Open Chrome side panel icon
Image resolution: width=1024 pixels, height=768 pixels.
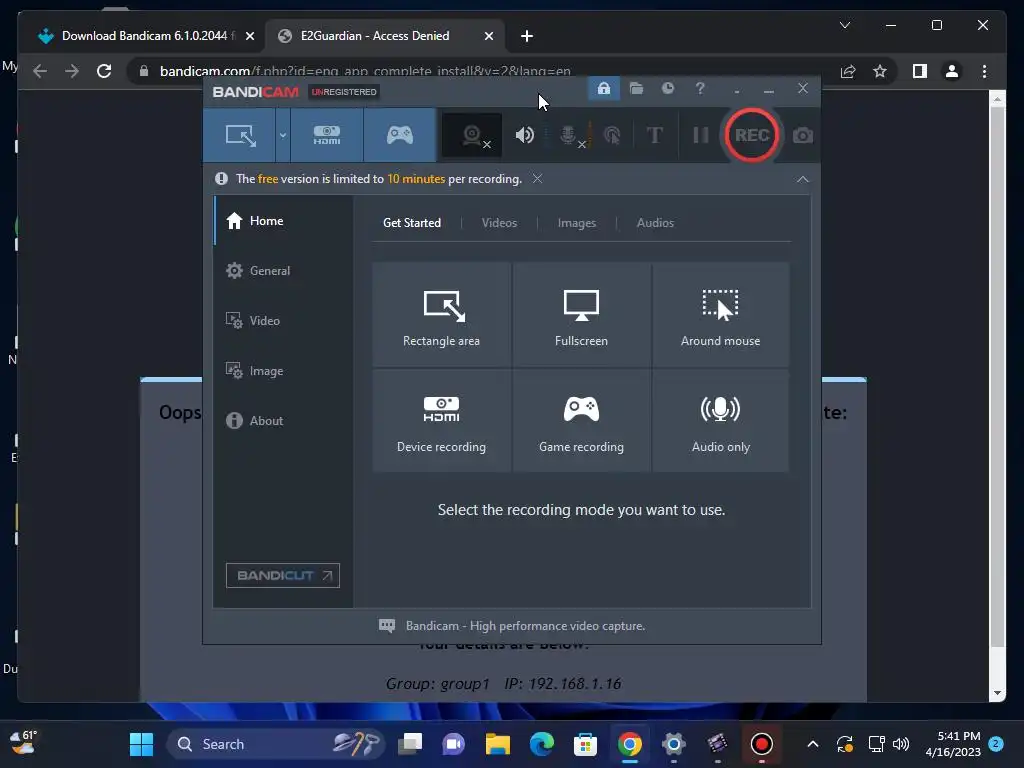click(x=920, y=71)
